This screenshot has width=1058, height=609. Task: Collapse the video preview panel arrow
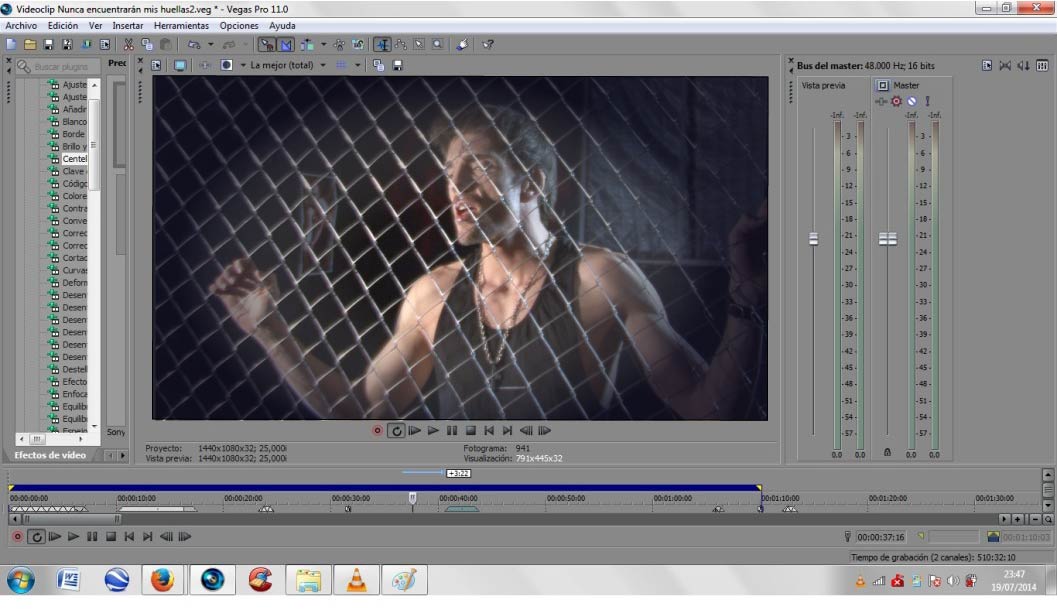coord(140,70)
